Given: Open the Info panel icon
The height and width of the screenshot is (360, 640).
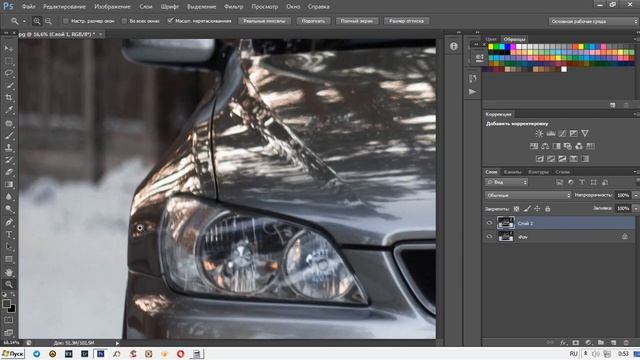Looking at the screenshot, I should point(453,47).
